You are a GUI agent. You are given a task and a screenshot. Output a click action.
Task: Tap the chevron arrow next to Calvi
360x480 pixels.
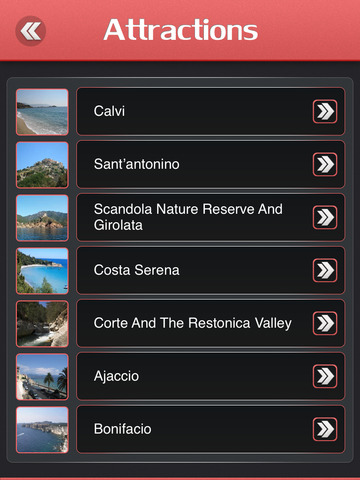click(x=325, y=111)
